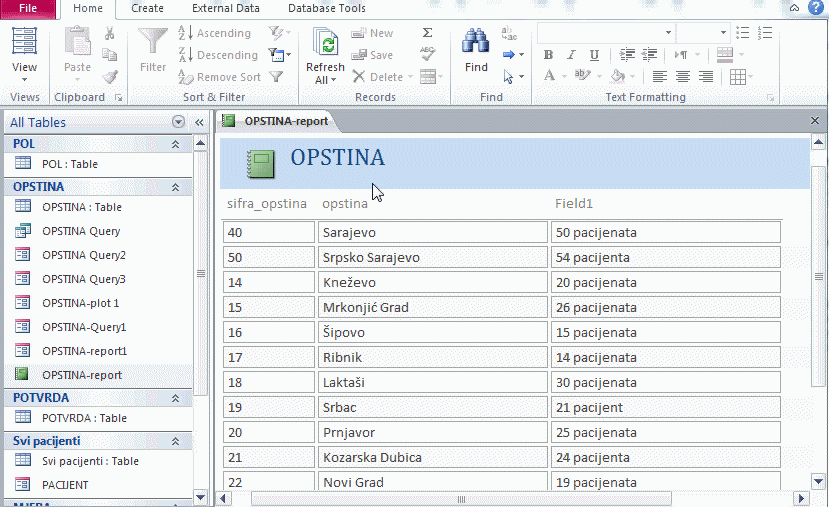Open the Advanced filter options dropdown

tap(279, 55)
